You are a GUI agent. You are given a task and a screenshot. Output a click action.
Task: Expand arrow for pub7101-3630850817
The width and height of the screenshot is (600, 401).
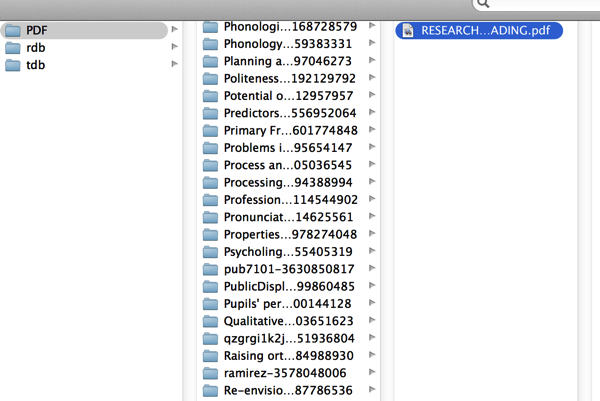372,268
